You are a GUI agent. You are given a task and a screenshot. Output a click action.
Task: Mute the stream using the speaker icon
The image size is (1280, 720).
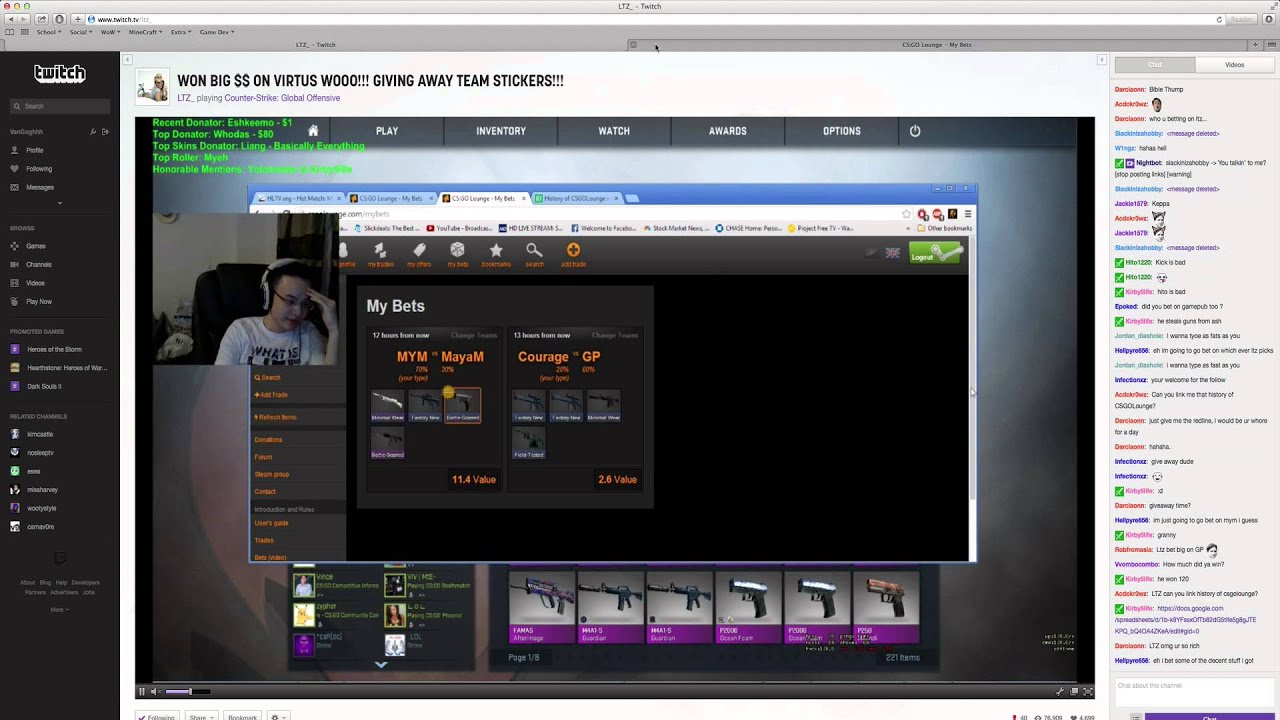[x=155, y=691]
